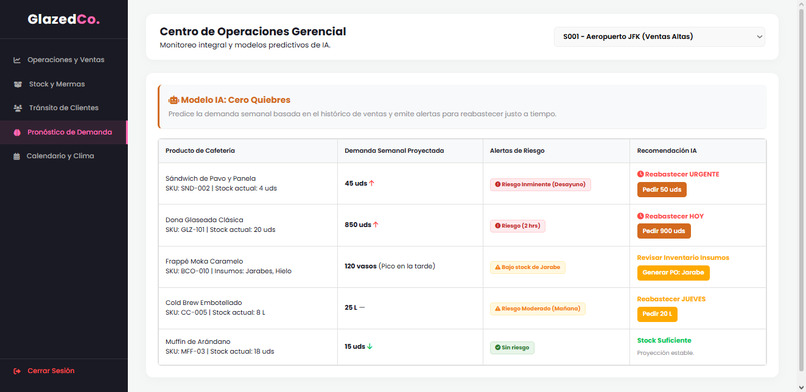
Task: Click the red up arrow next to 45 uds
Action: pos(372,183)
